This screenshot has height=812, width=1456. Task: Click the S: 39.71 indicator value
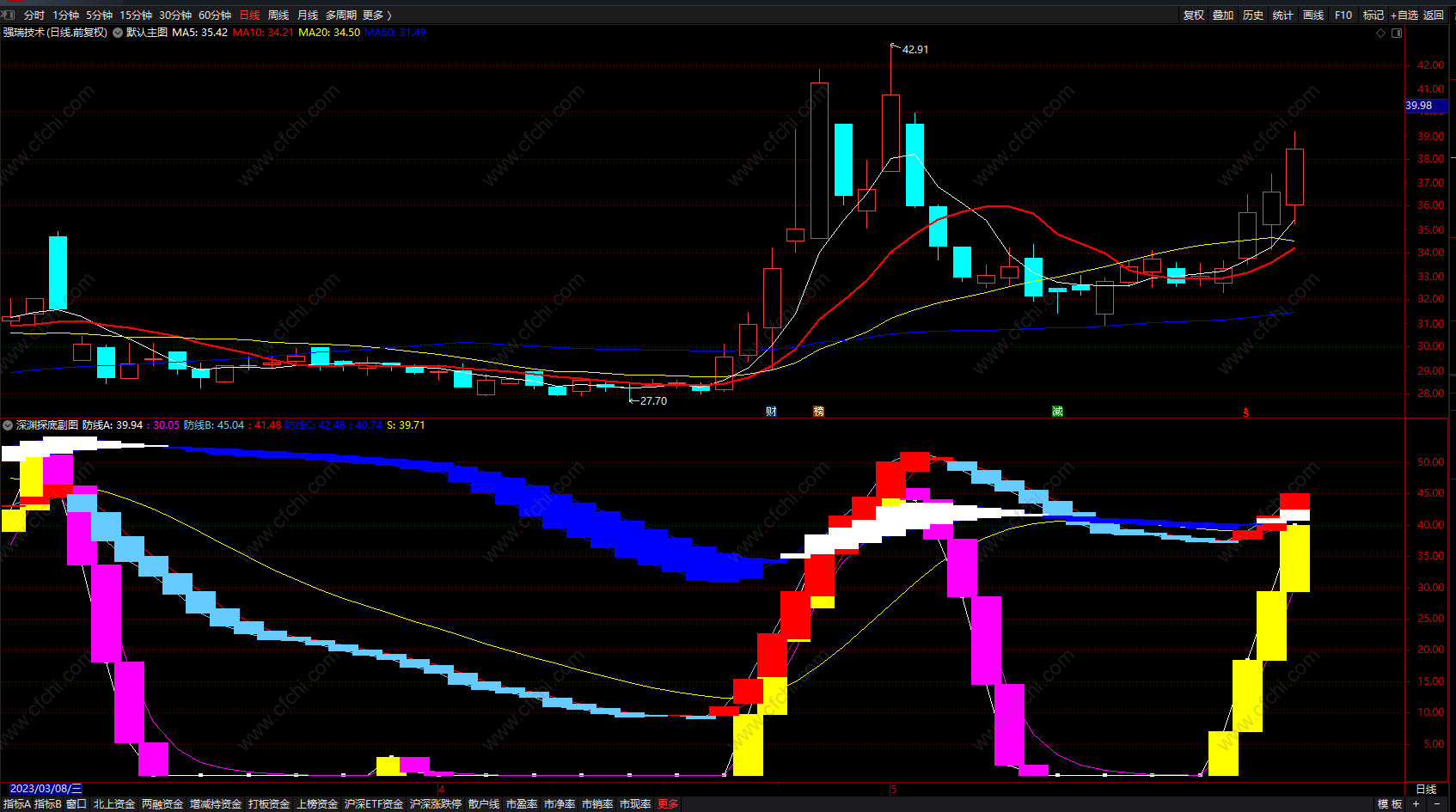(406, 425)
